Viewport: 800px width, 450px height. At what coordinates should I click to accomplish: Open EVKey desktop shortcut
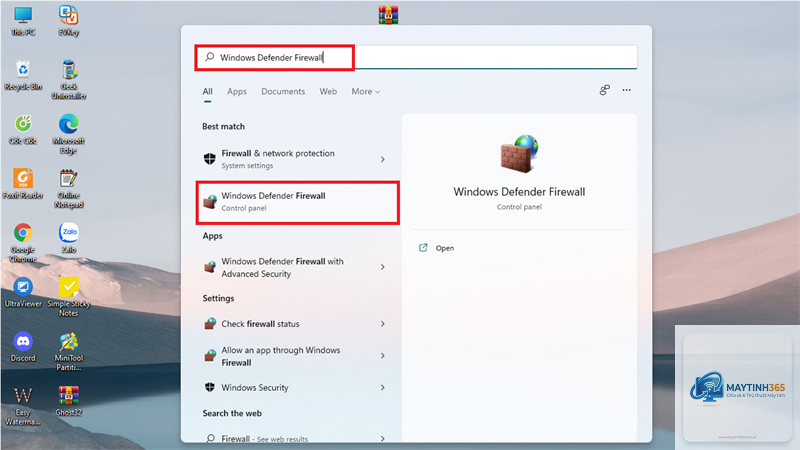coord(68,21)
